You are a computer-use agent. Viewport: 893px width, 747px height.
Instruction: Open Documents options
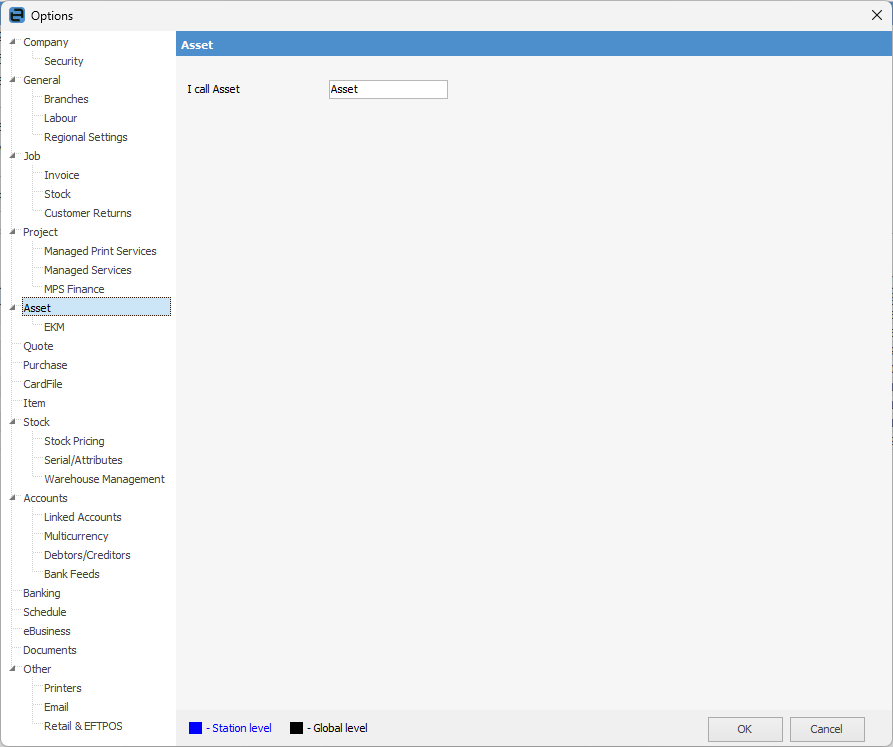pos(50,650)
